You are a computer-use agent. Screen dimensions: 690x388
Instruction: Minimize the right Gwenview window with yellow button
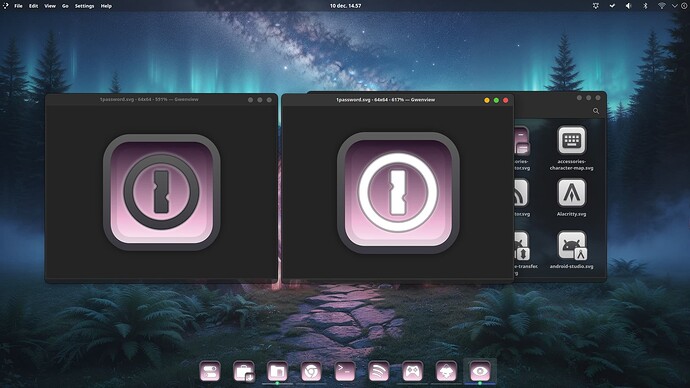[x=487, y=100]
